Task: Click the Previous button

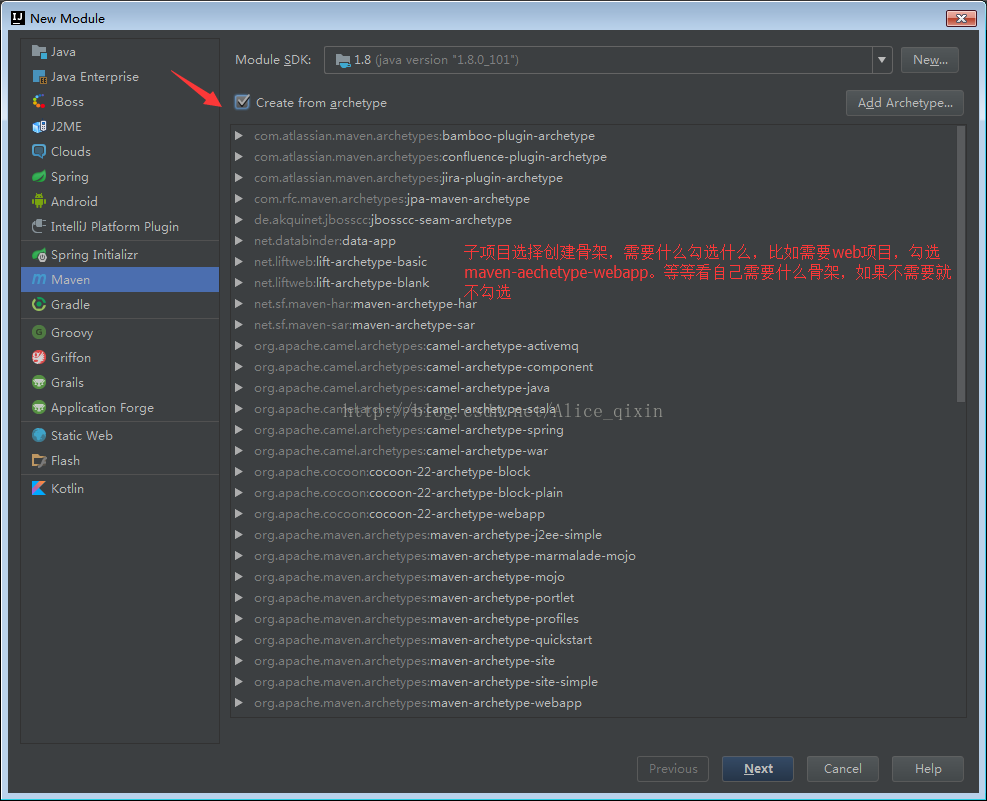Action: [673, 769]
